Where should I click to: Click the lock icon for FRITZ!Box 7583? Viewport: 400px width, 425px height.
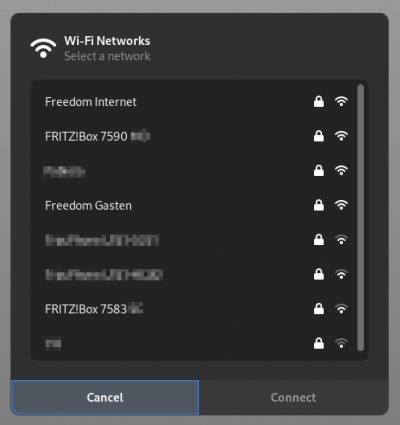click(319, 309)
